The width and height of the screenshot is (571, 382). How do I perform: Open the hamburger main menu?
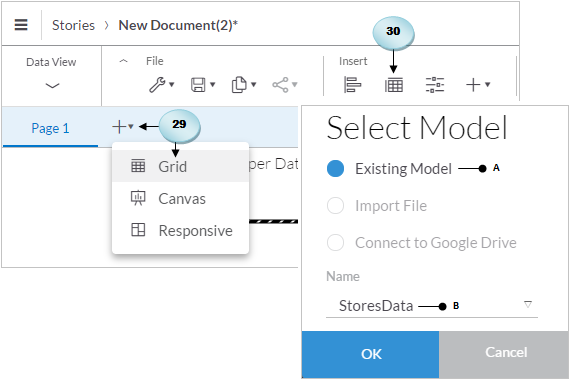pyautogui.click(x=21, y=25)
